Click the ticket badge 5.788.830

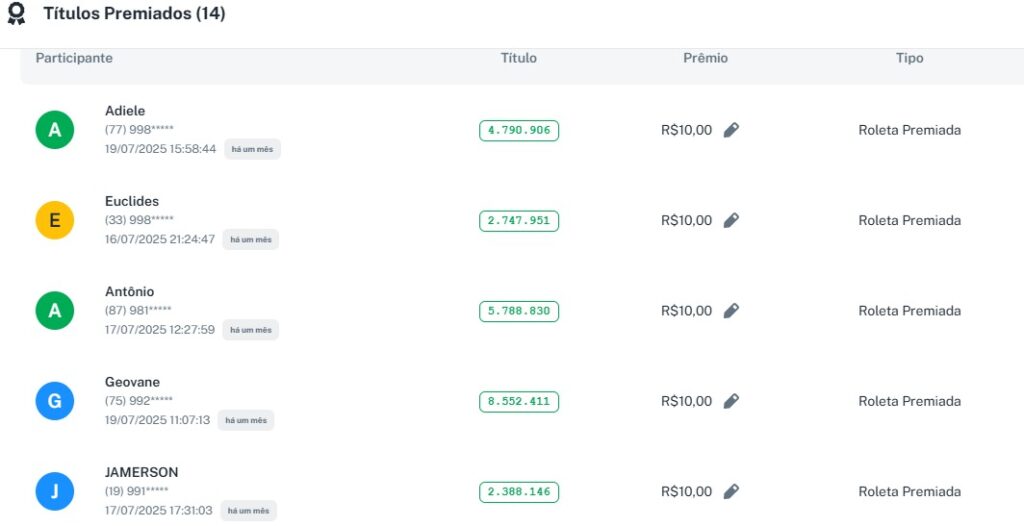point(519,311)
